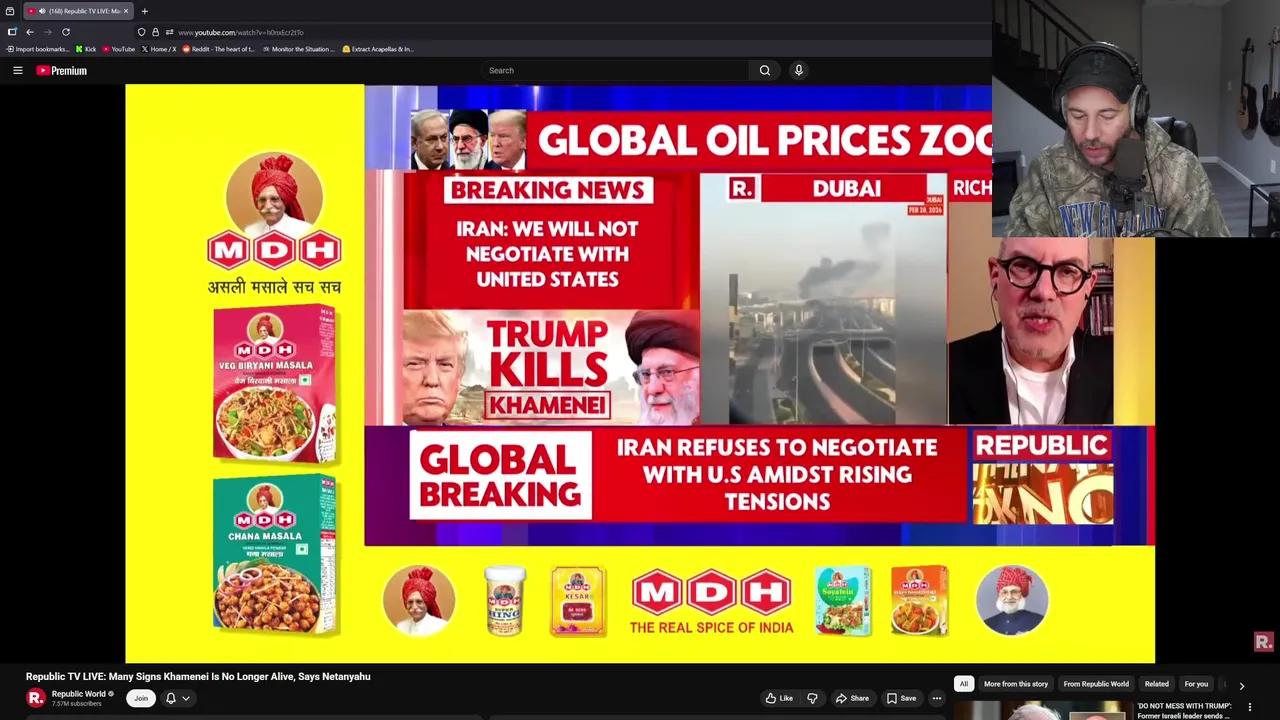Click the Join membership button
The image size is (1280, 720).
point(141,698)
